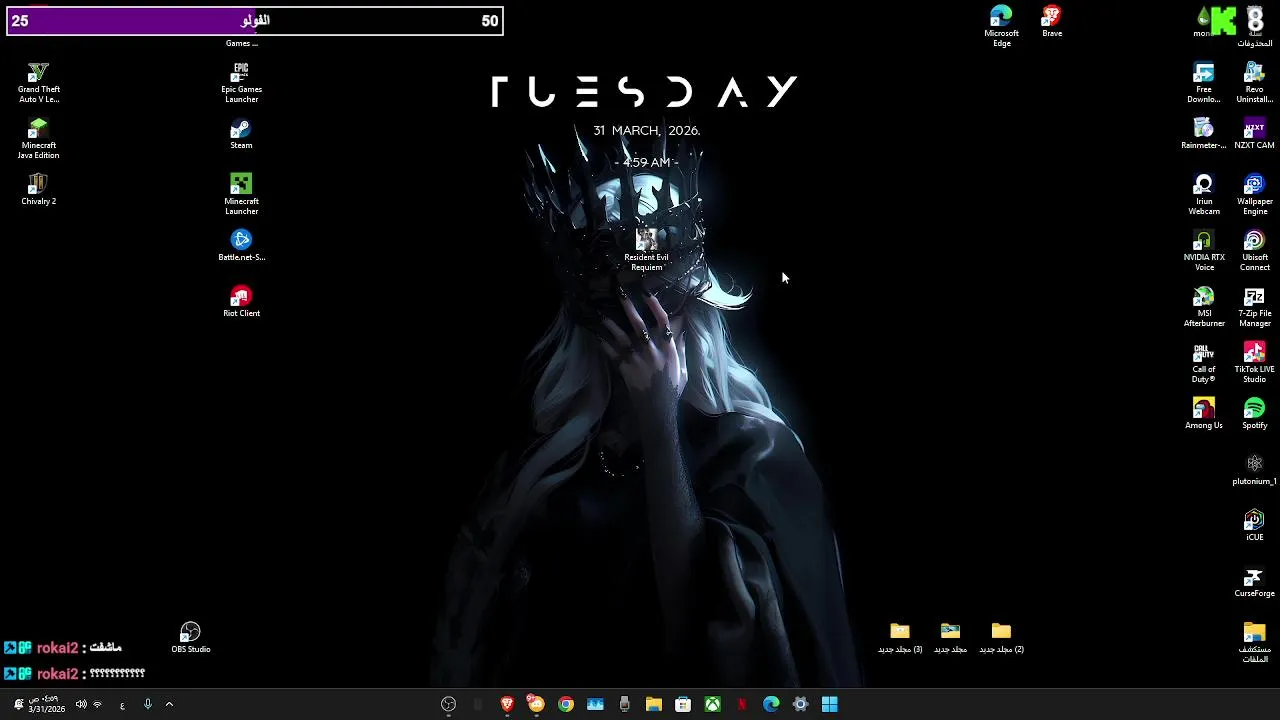Open Grand Theft Auto V desktop shortcut
Viewport: 1280px width, 720px height.
(x=39, y=82)
